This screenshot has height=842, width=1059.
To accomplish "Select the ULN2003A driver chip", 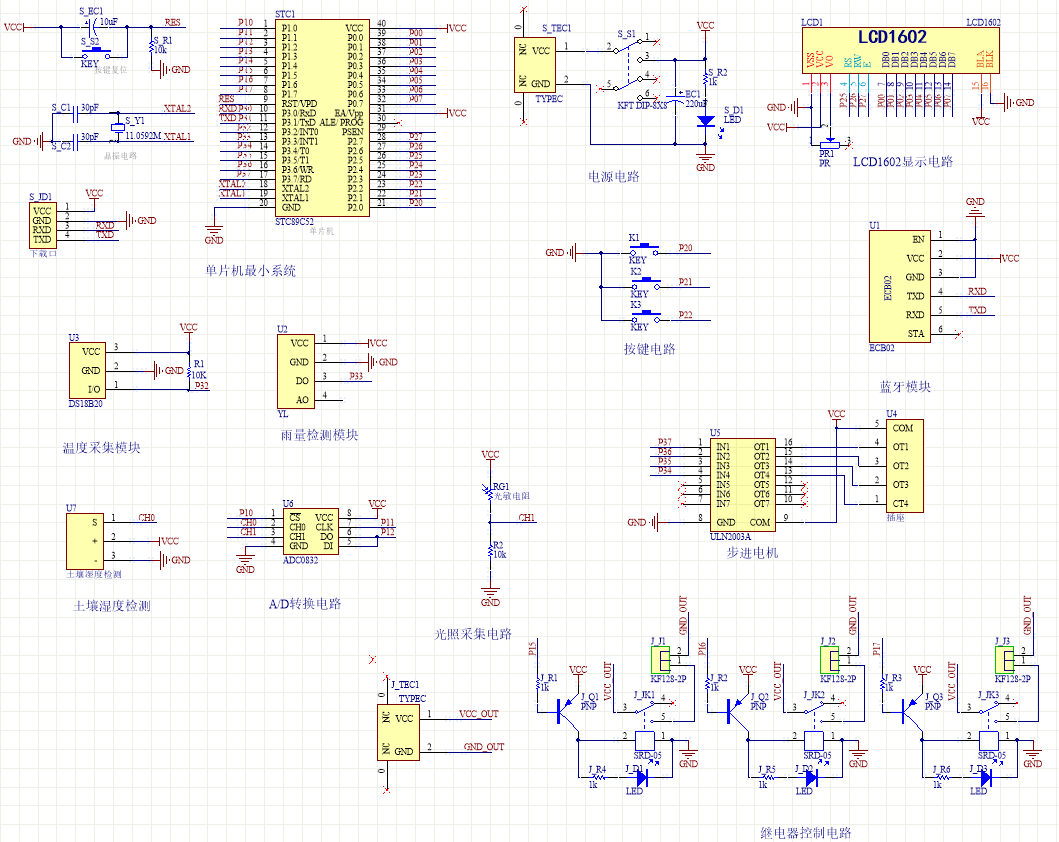I will tap(742, 485).
